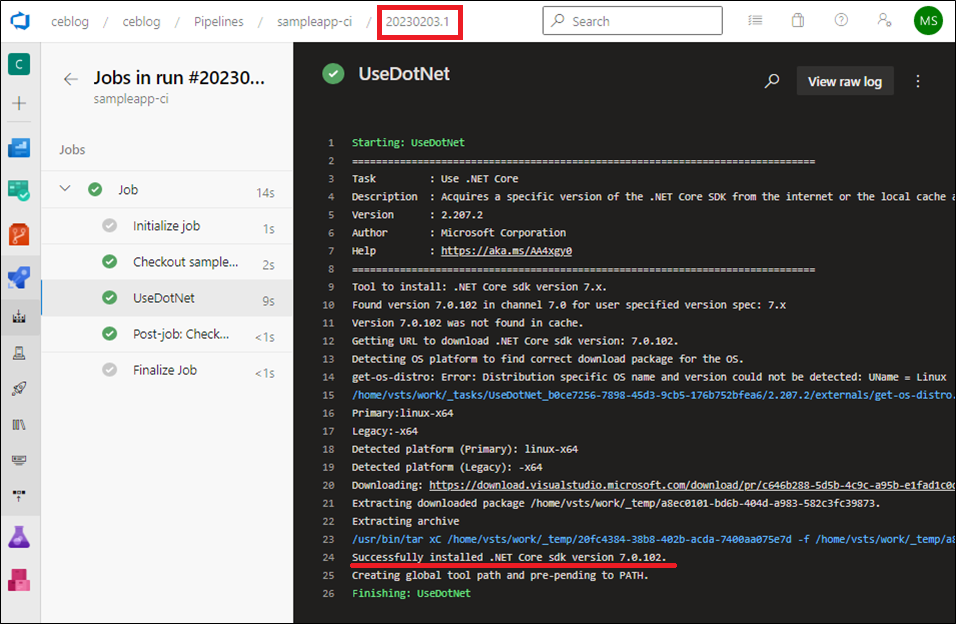
Task: Open the Azure DevOps home logo
Action: click(x=20, y=21)
